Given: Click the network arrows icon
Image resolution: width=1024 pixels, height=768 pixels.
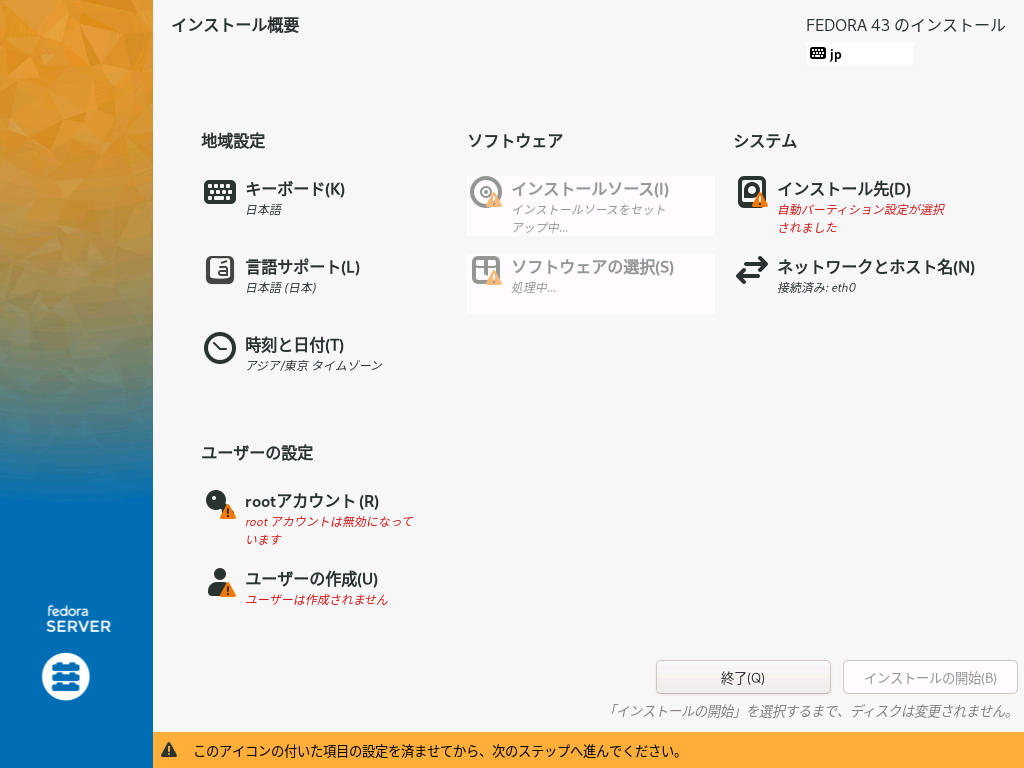Looking at the screenshot, I should tap(752, 270).
